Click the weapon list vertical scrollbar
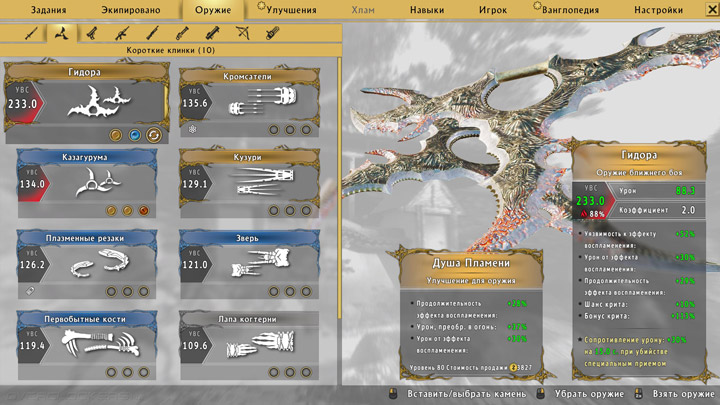 (340, 188)
